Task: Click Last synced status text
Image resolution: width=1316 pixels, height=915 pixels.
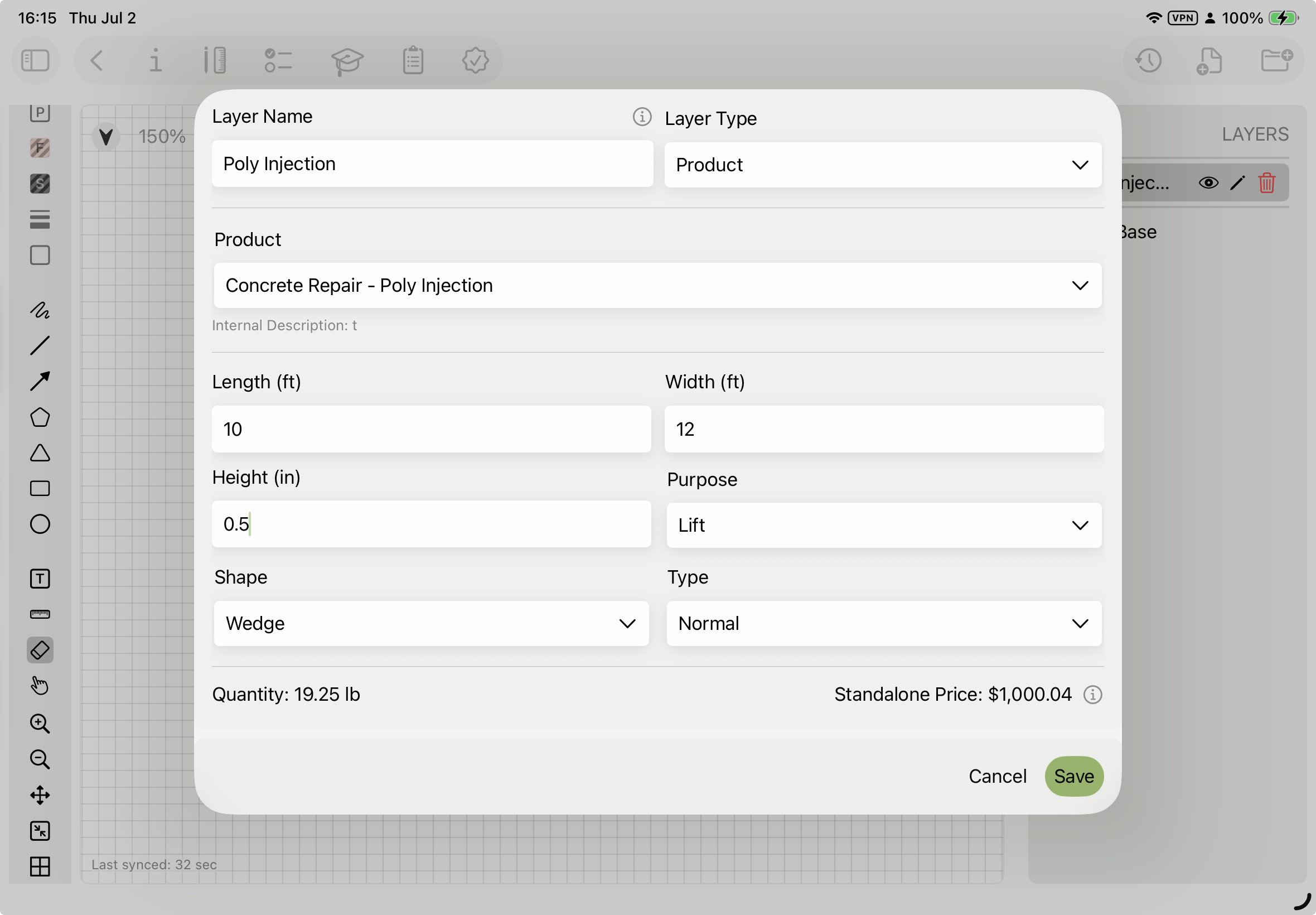Action: [154, 865]
